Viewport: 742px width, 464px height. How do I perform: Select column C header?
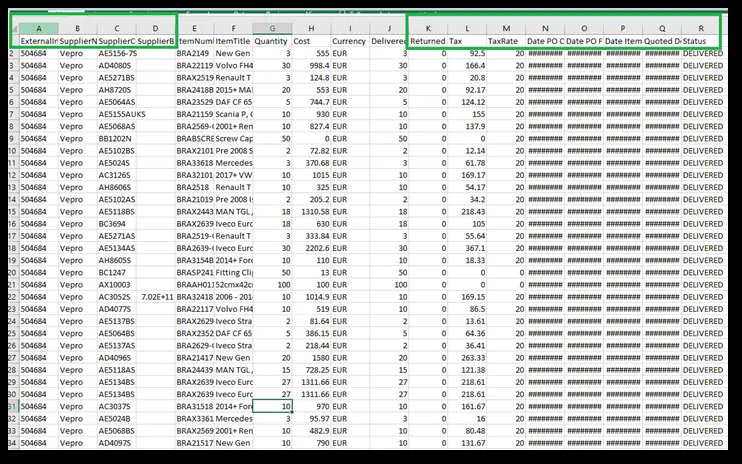click(x=117, y=28)
